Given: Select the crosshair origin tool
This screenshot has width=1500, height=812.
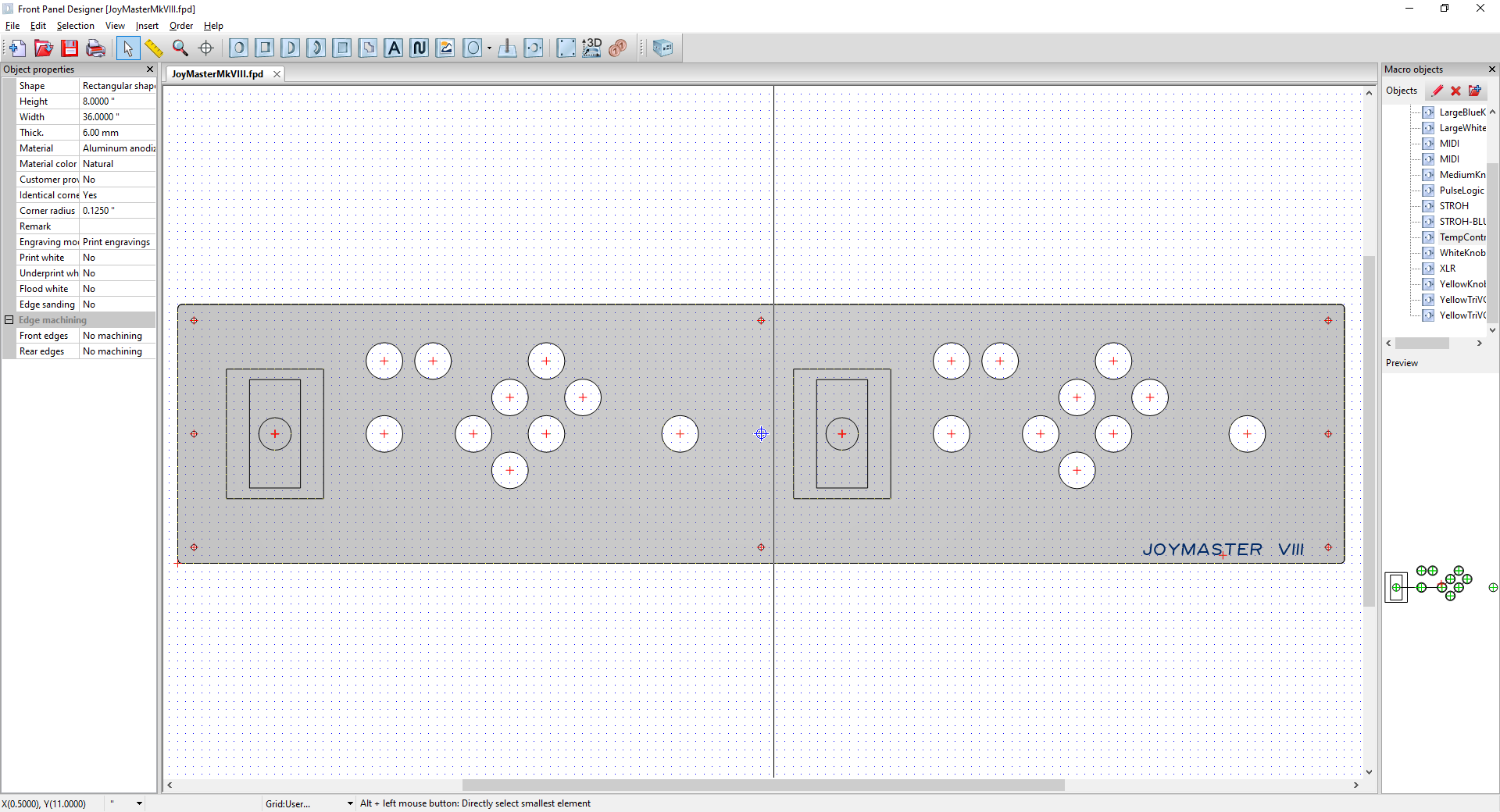Looking at the screenshot, I should click(x=206, y=48).
